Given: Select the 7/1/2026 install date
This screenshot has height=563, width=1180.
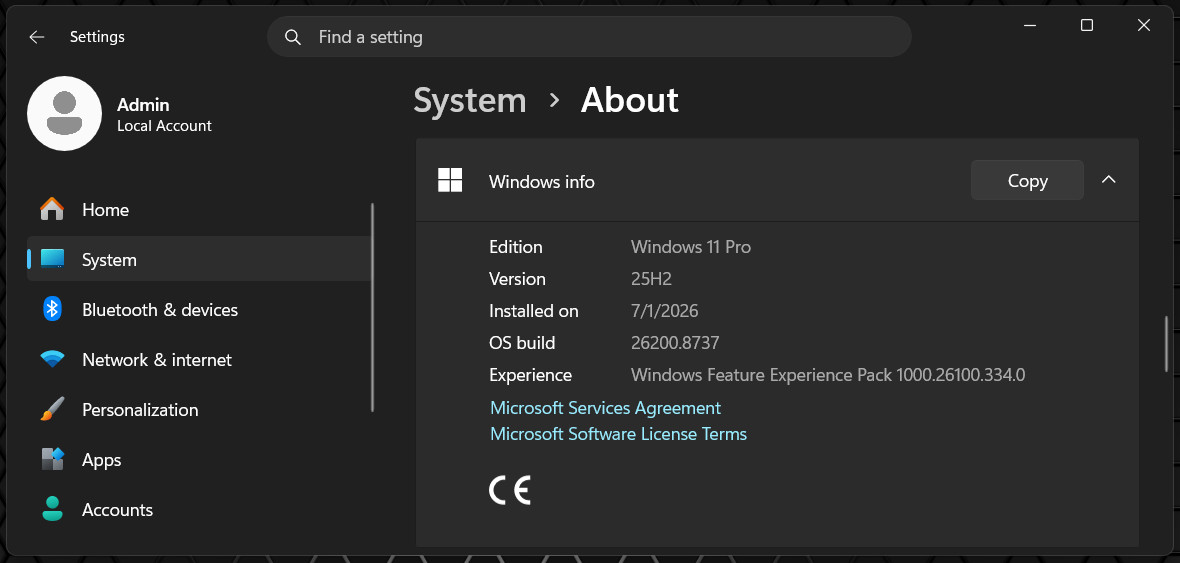Looking at the screenshot, I should [665, 311].
